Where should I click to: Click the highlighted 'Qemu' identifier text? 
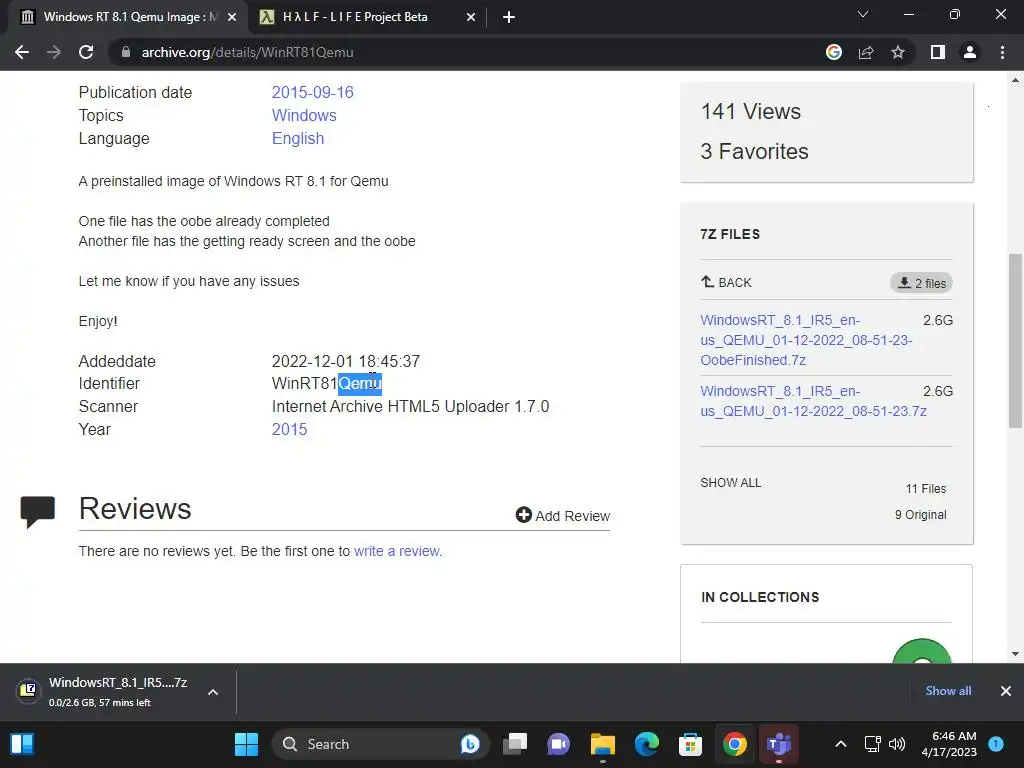360,383
